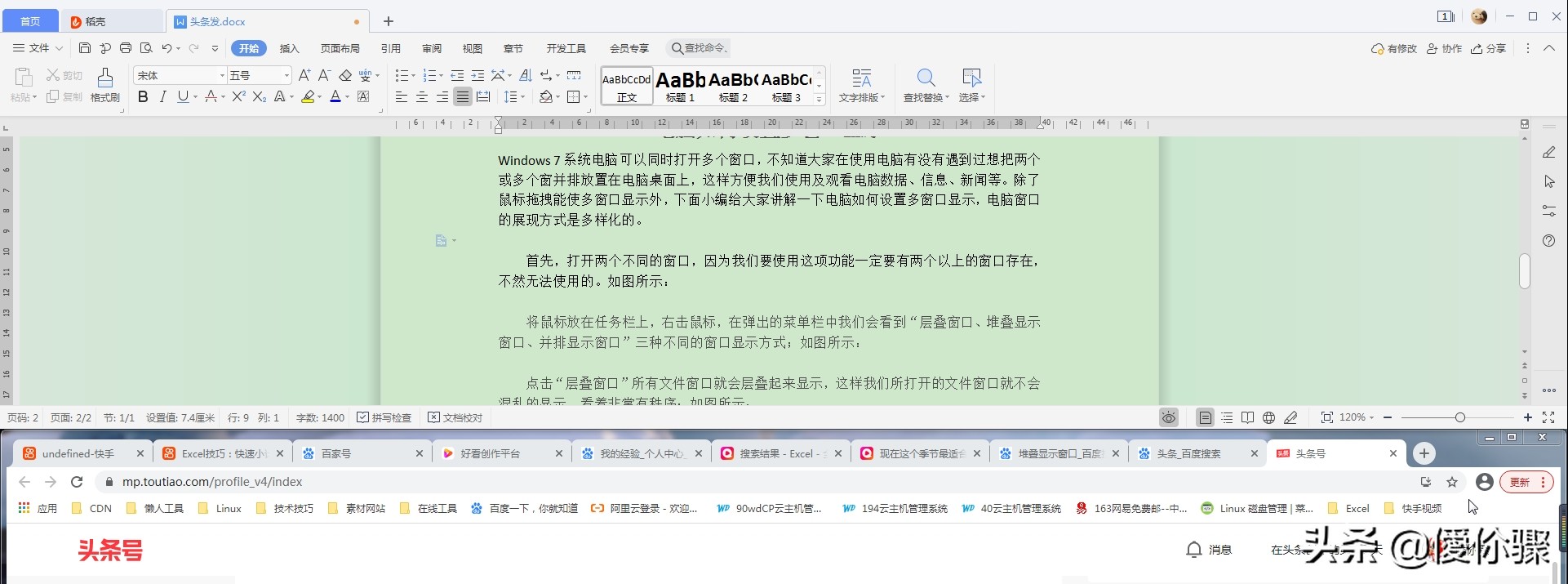Viewport: 1568px width, 584px height.
Task: Toggle Italic formatting
Action: point(162,97)
